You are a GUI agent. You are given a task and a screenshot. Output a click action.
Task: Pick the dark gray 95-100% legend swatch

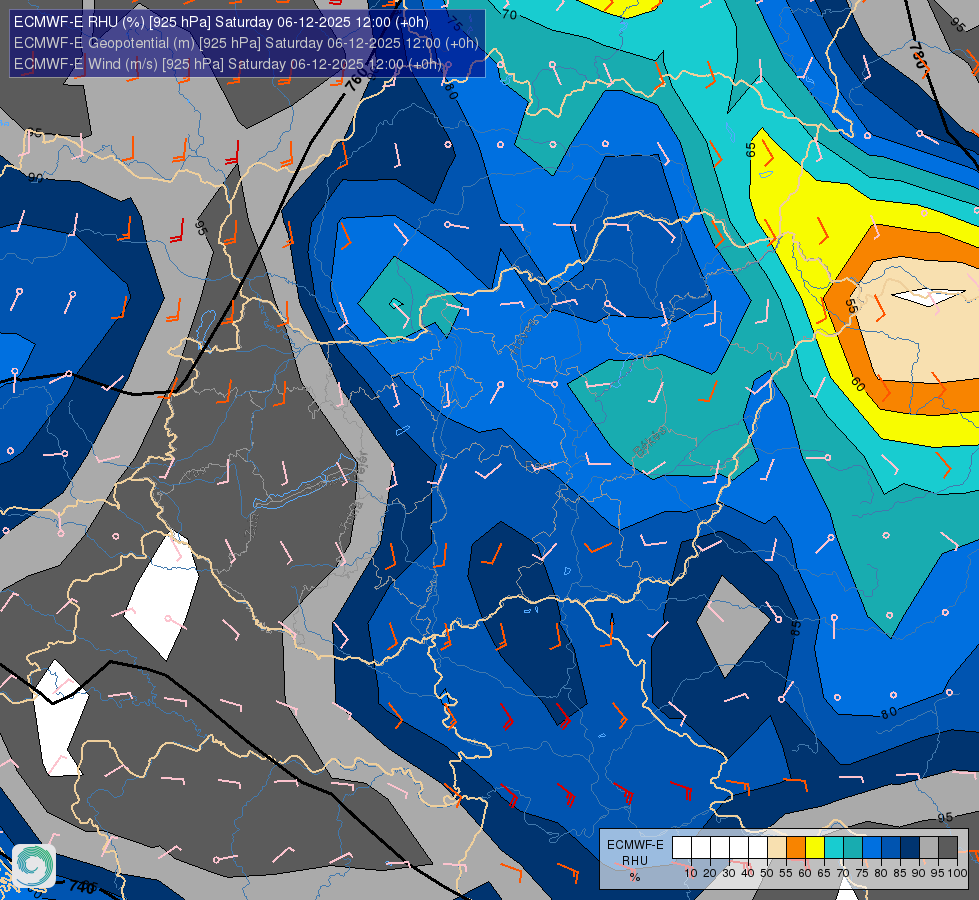point(948,848)
